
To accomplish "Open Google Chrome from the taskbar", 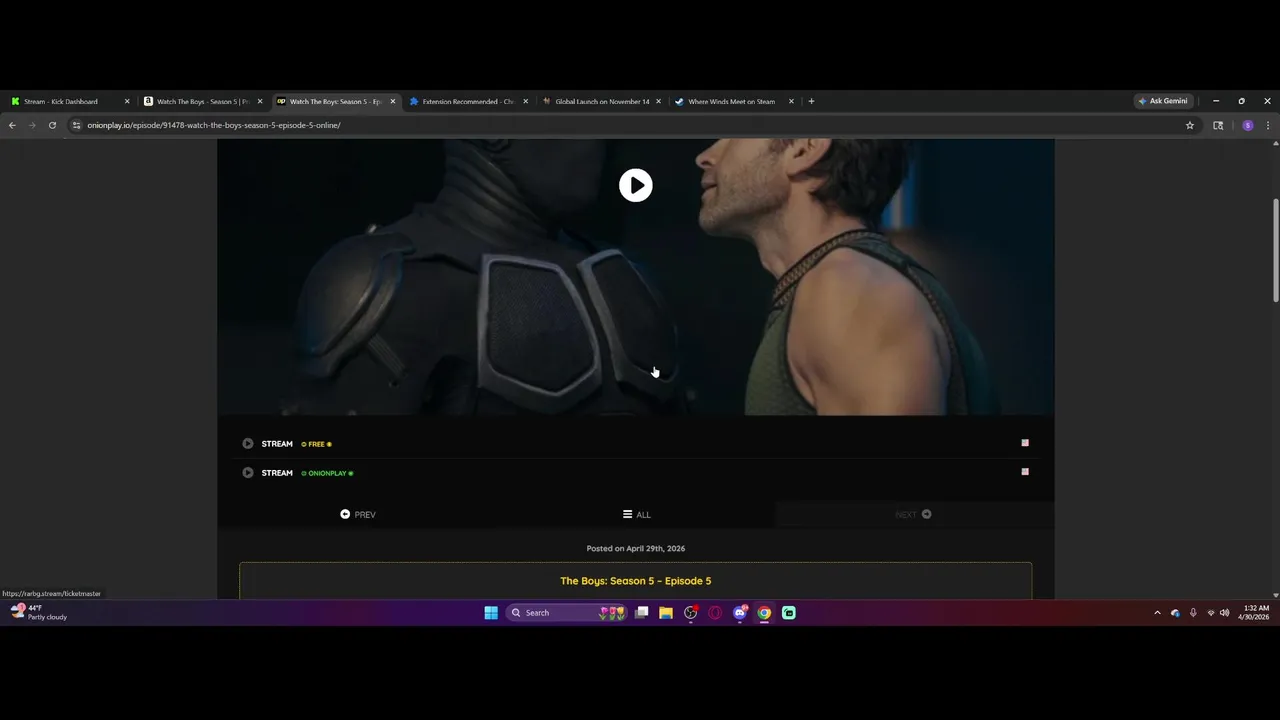I will tap(764, 613).
